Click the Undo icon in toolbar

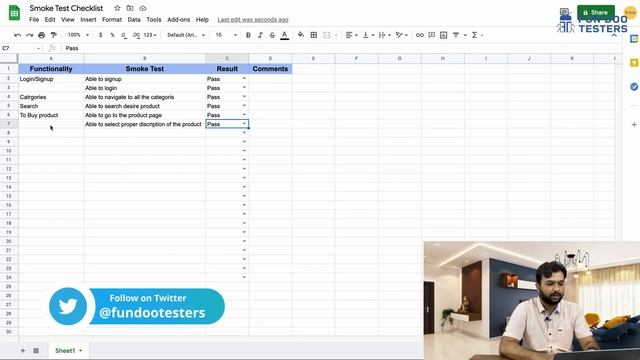[17, 36]
